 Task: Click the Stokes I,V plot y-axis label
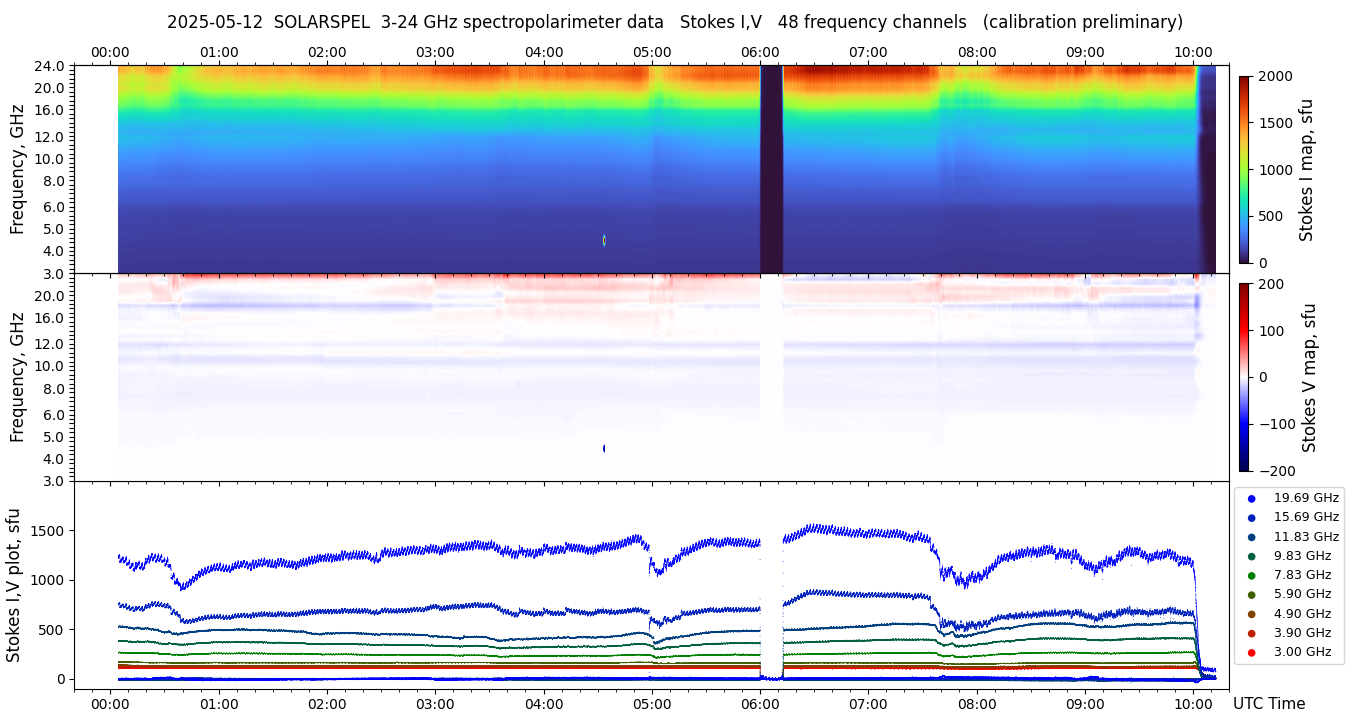pyautogui.click(x=14, y=585)
